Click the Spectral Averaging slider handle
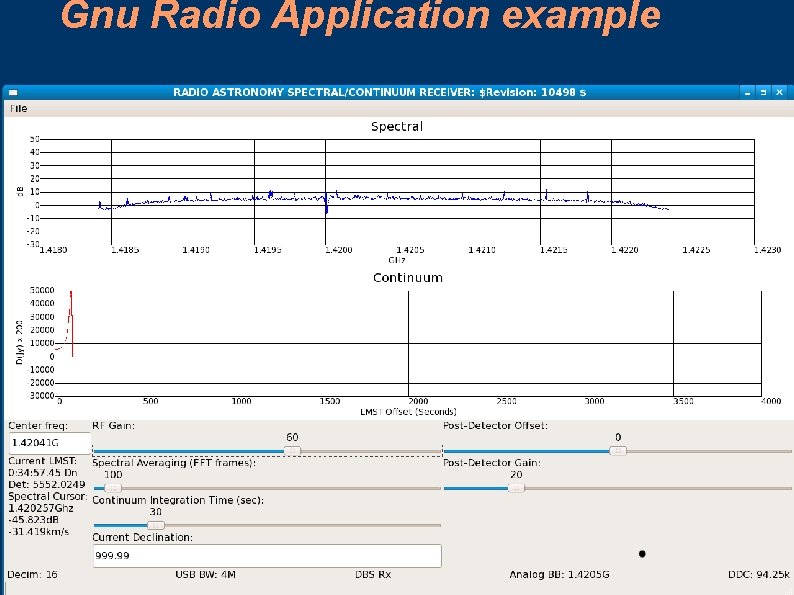This screenshot has height=595, width=794. [112, 488]
